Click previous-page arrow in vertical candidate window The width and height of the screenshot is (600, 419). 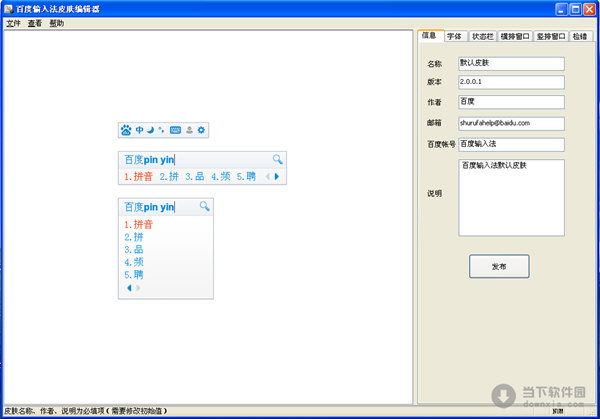(x=129, y=288)
